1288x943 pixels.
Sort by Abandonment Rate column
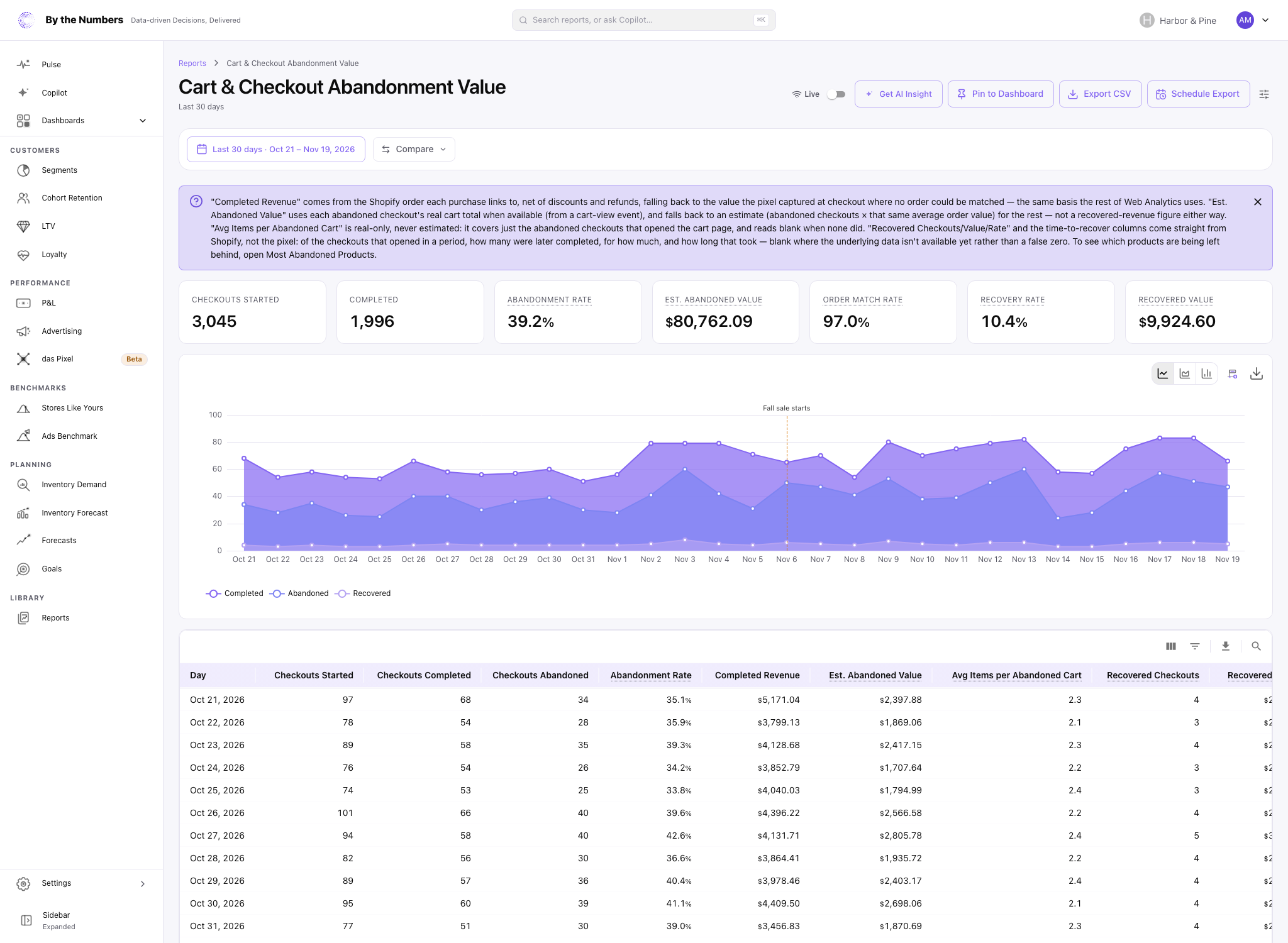(x=651, y=675)
